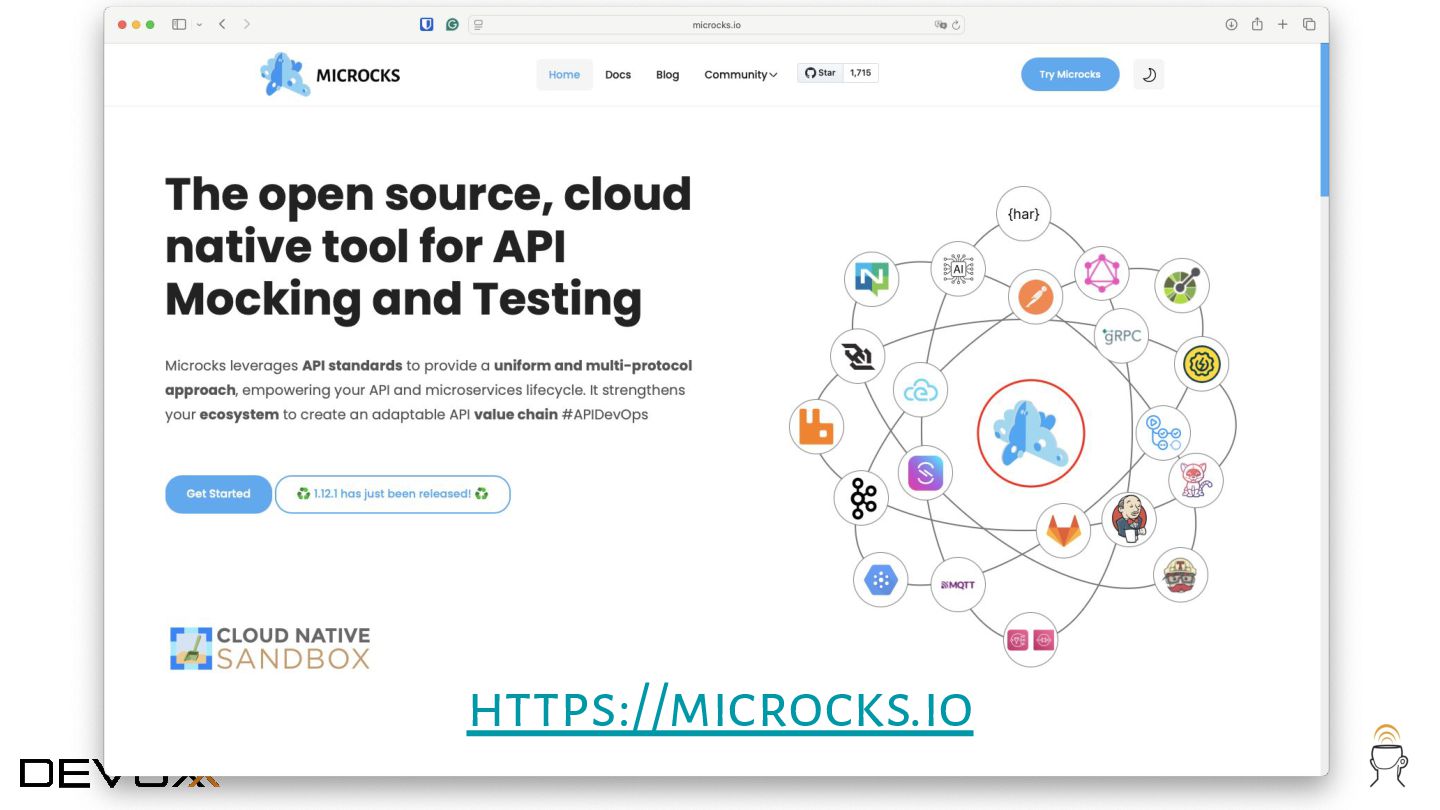Click the Microcks logo in header
Image resolution: width=1440 pixels, height=810 pixels.
tap(330, 75)
